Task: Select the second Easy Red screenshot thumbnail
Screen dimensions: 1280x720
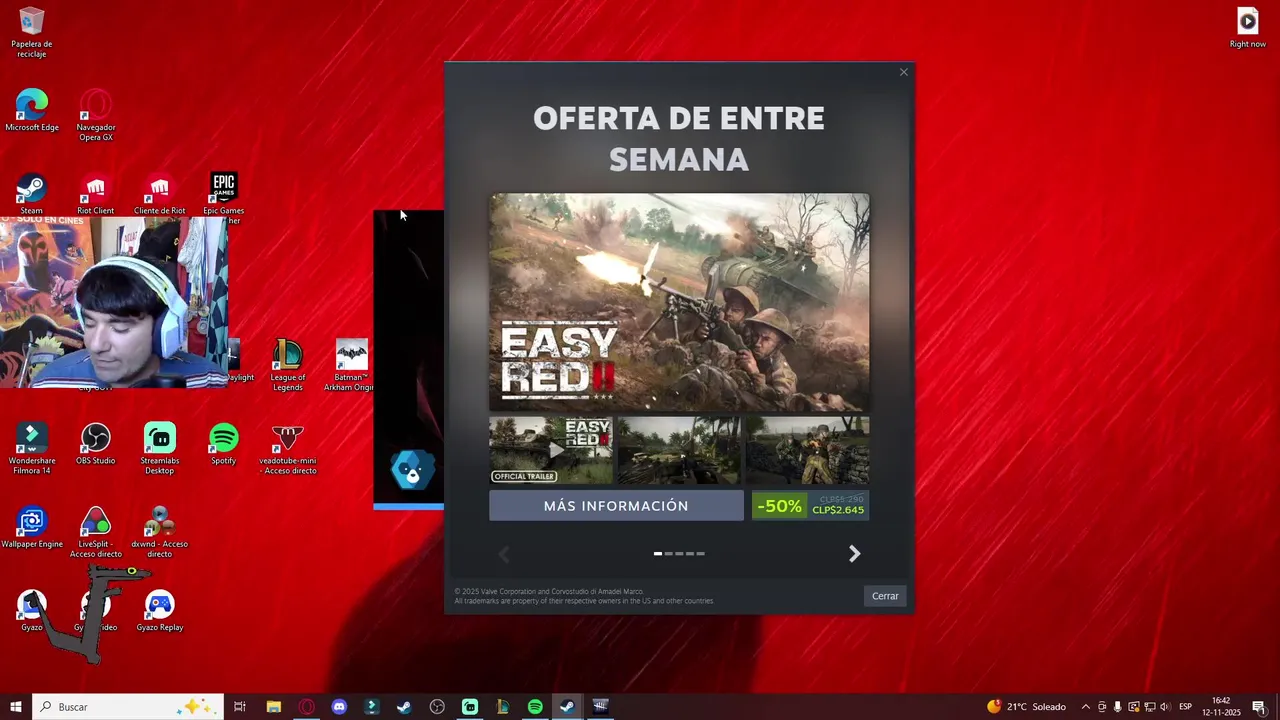Action: click(x=679, y=451)
